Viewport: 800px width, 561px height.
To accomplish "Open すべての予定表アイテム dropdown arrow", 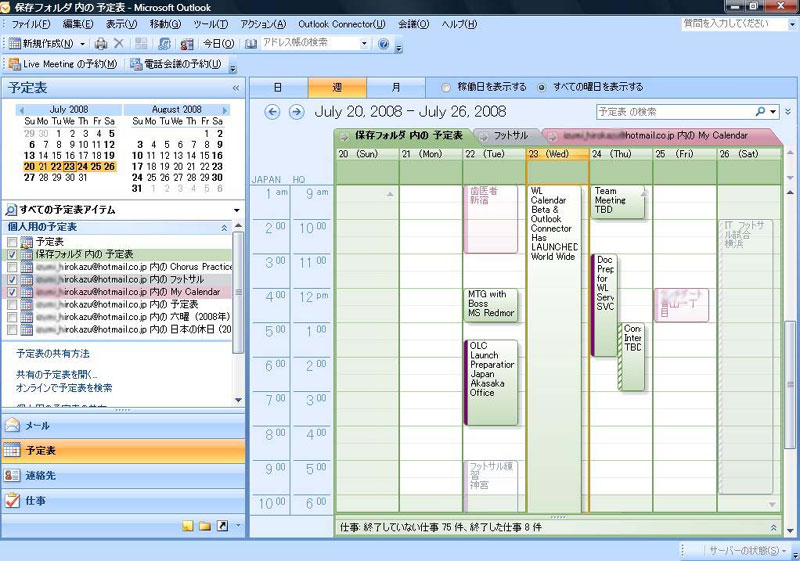I will (237, 210).
